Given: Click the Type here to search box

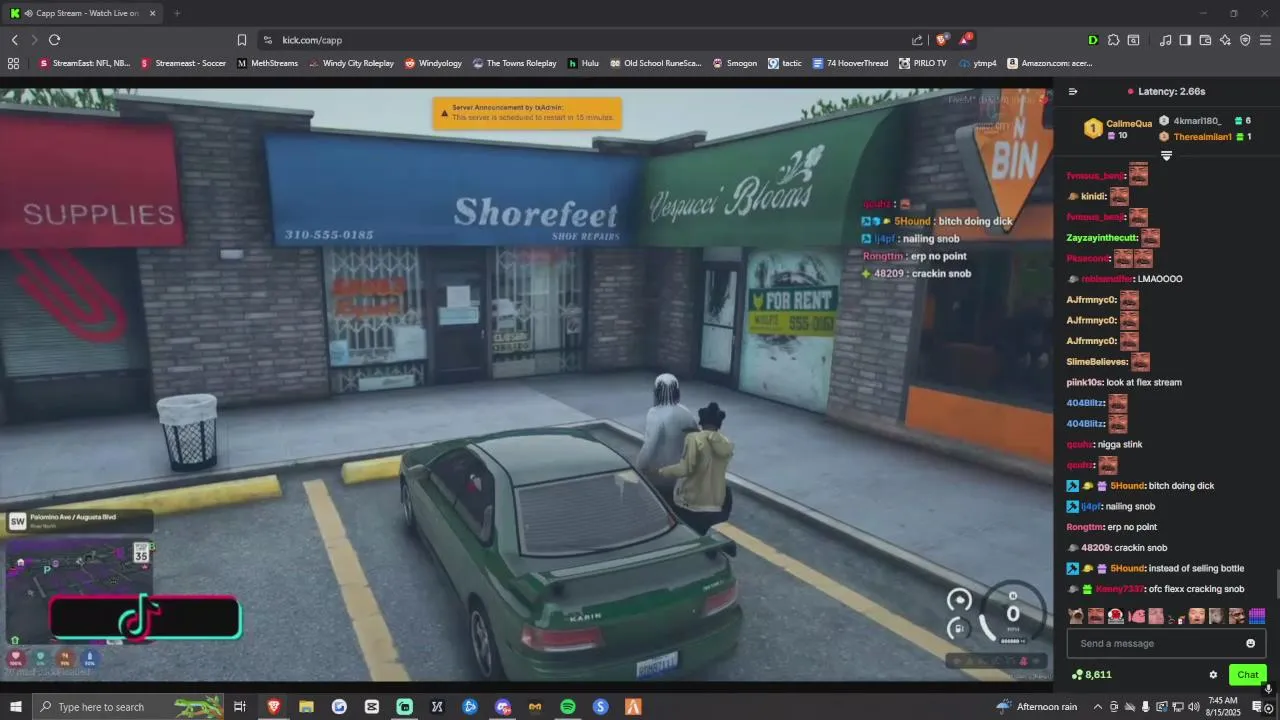Looking at the screenshot, I should click(x=130, y=707).
